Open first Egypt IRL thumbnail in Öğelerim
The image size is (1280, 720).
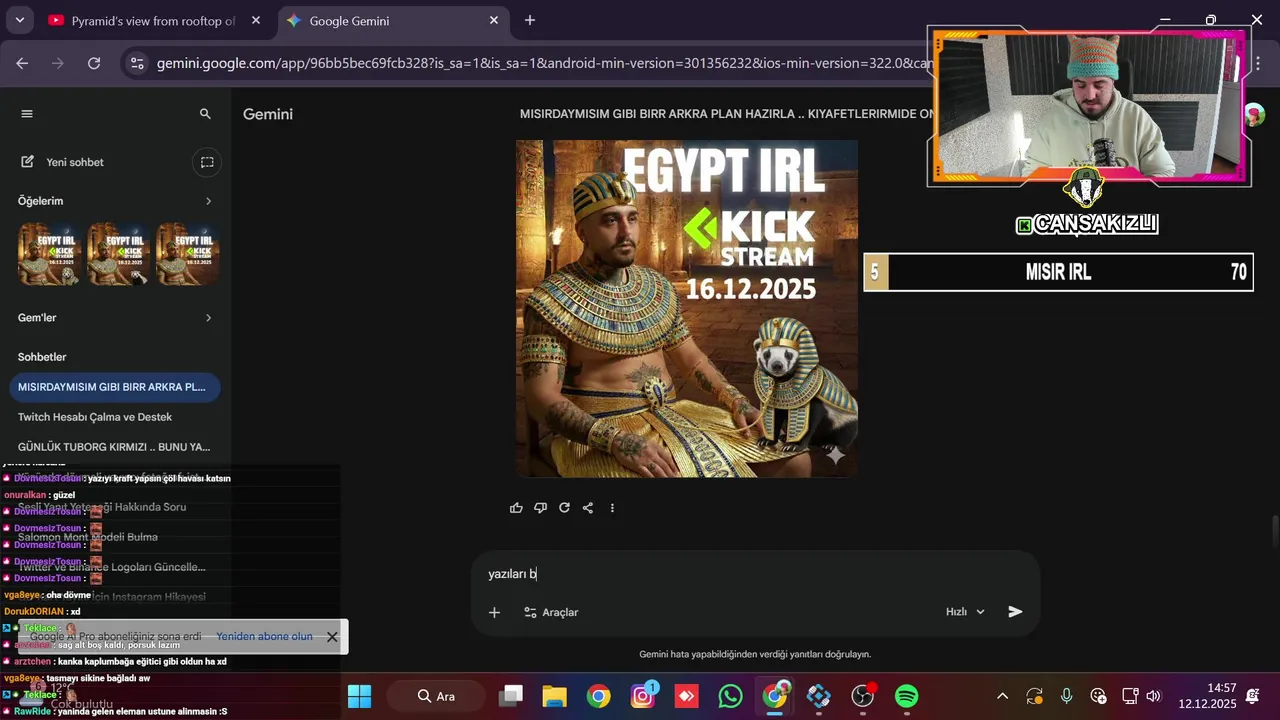50,254
